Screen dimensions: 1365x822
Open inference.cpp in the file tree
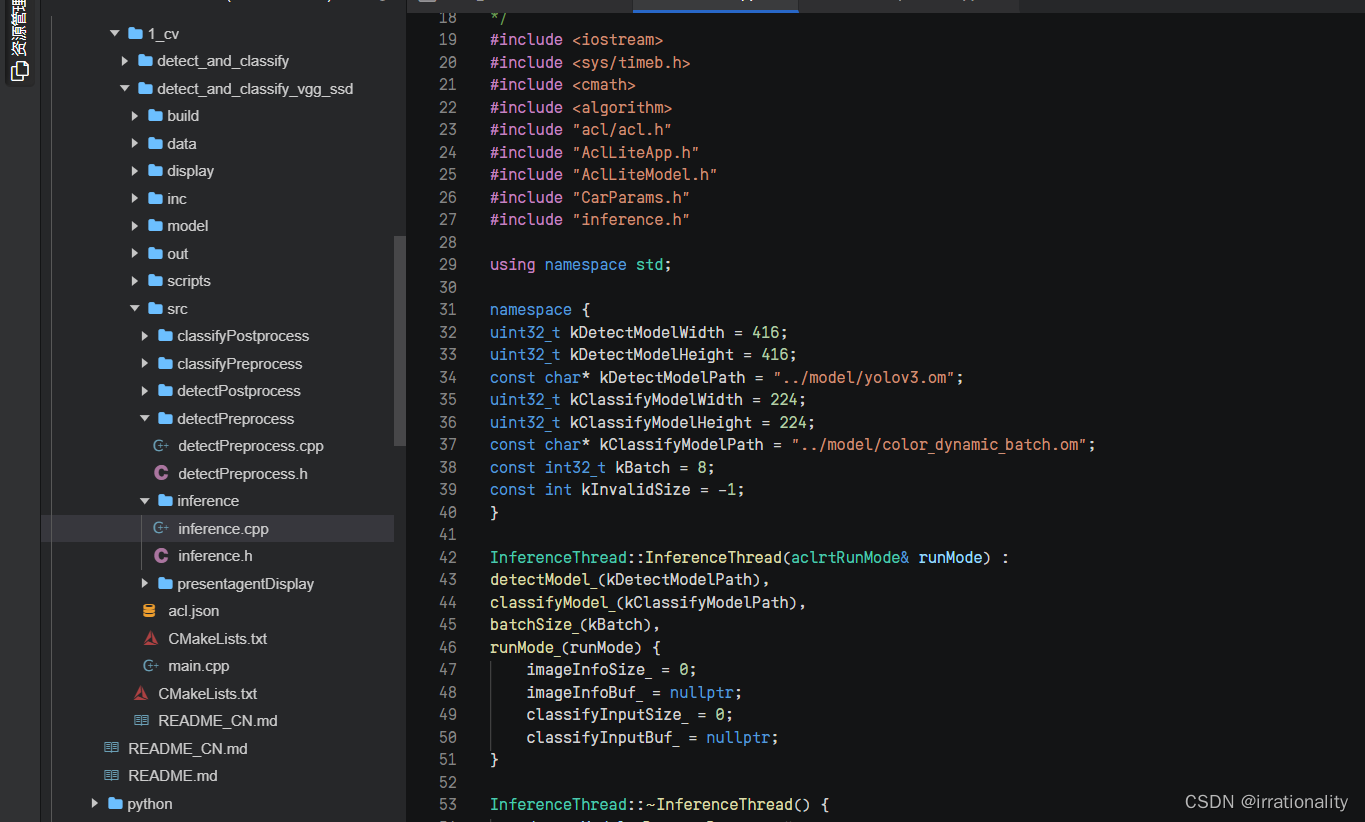click(223, 529)
